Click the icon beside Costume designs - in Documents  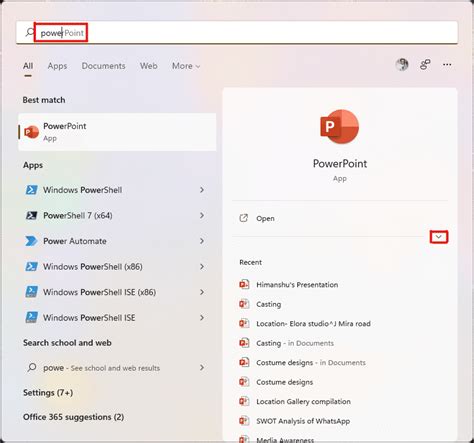point(244,362)
